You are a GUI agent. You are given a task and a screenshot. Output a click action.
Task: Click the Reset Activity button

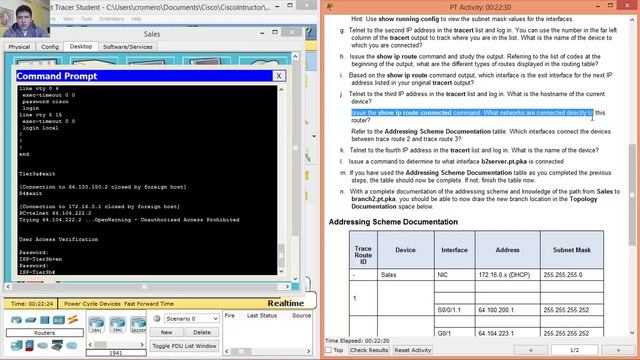[x=413, y=350]
